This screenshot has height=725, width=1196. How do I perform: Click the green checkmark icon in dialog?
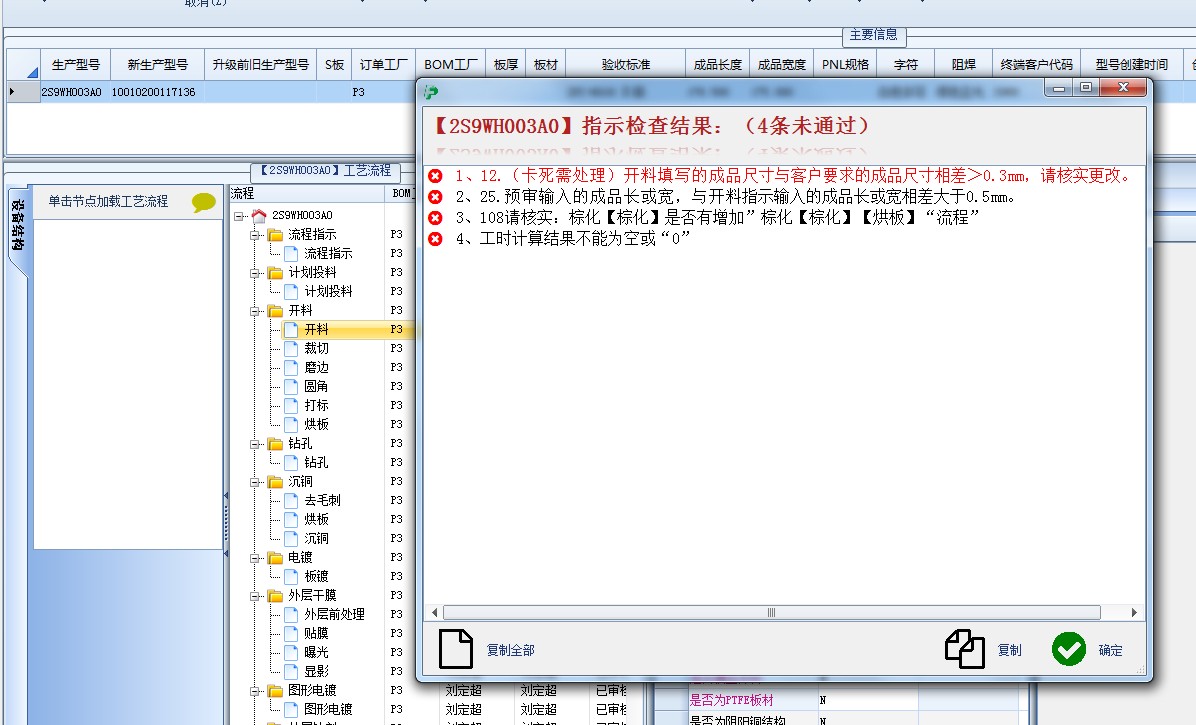(x=1069, y=650)
